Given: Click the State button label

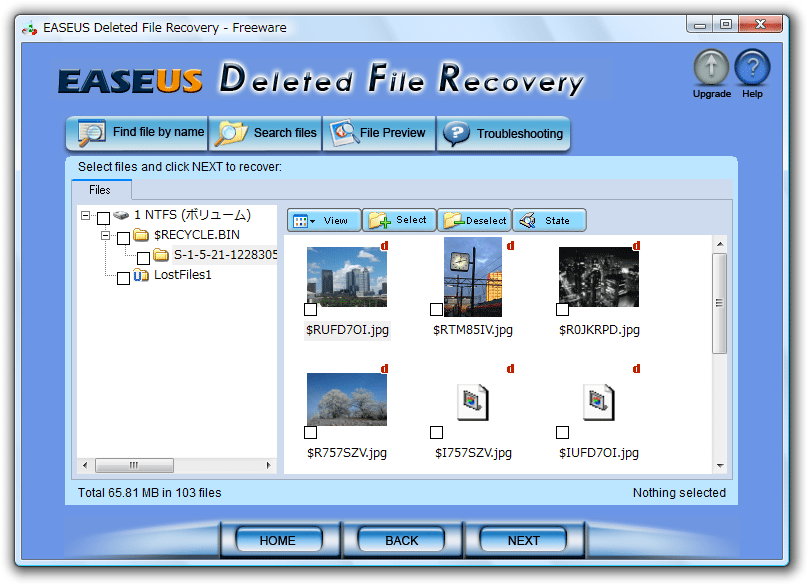Looking at the screenshot, I should pyautogui.click(x=557, y=221).
